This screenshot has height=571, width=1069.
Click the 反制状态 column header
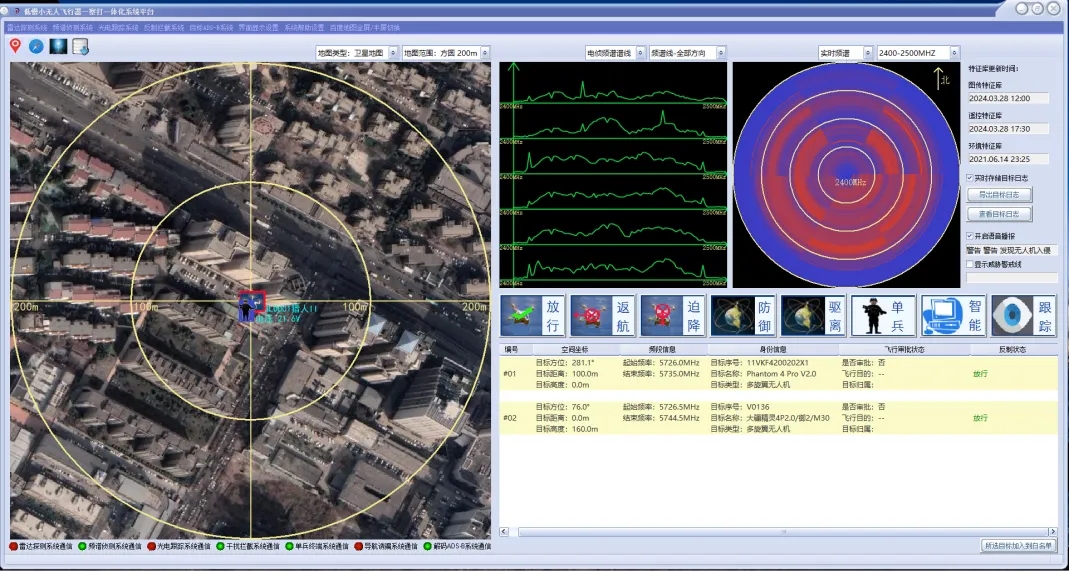tap(1012, 349)
